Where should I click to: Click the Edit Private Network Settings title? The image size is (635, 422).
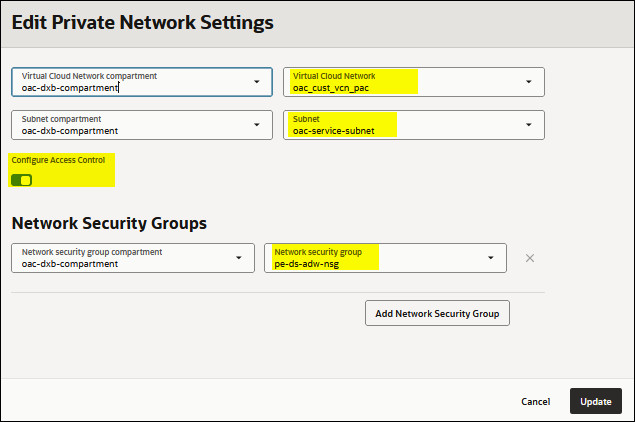(142, 21)
